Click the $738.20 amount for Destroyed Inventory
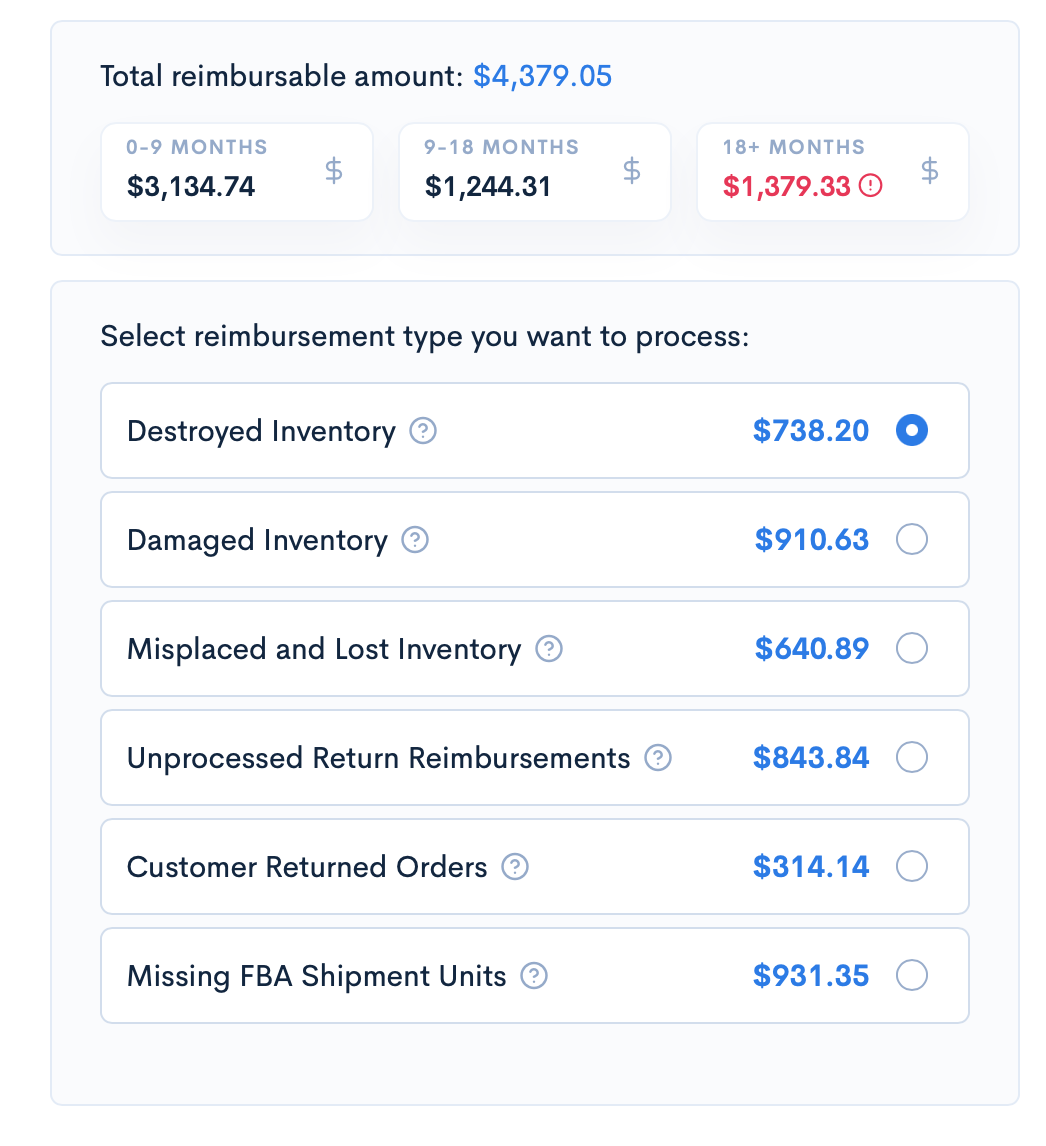Viewport: 1046px width, 1146px height. click(811, 430)
